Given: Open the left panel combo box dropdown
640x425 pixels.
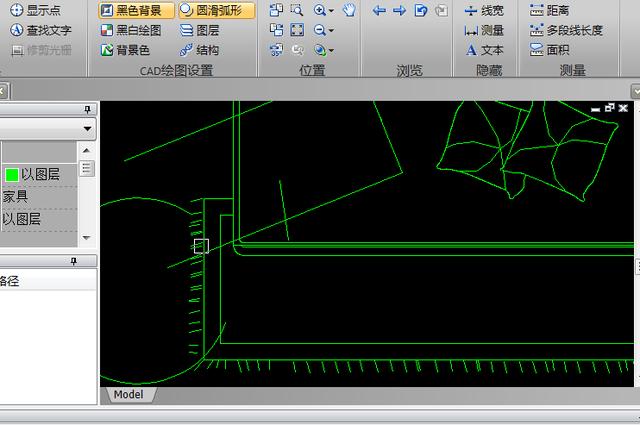Looking at the screenshot, I should click(x=87, y=129).
